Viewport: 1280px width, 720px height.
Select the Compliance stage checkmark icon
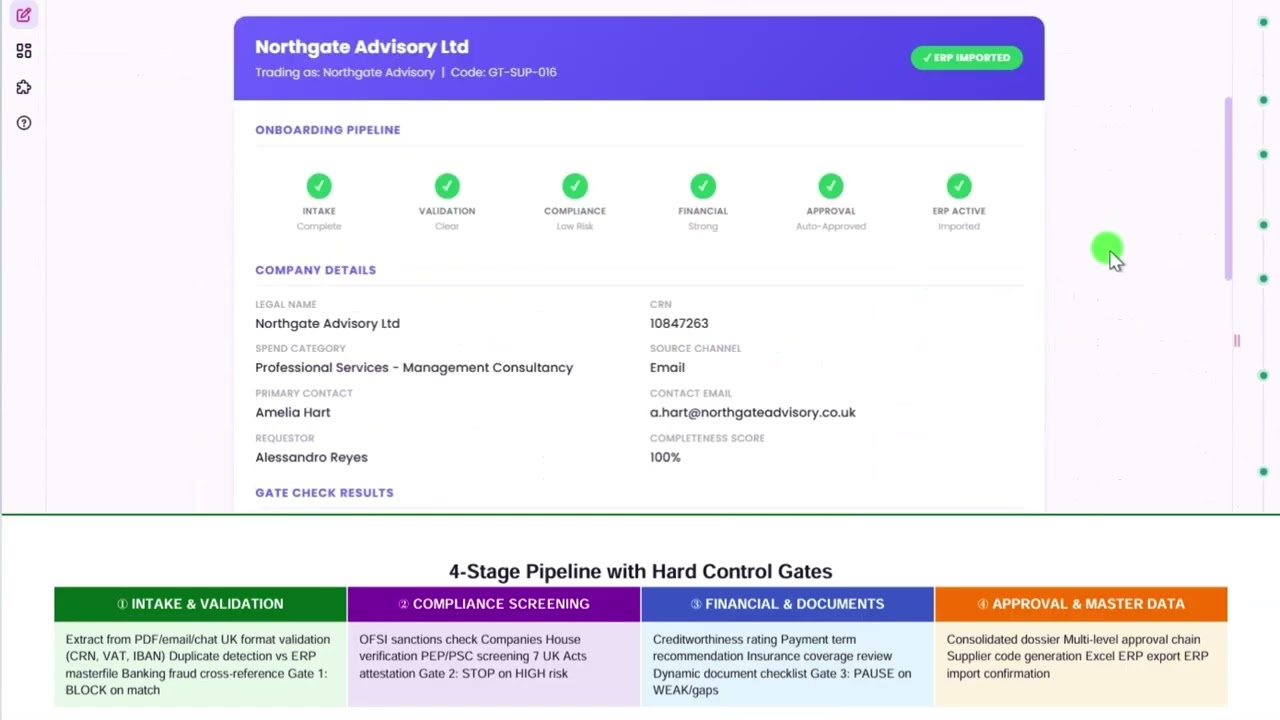(575, 186)
